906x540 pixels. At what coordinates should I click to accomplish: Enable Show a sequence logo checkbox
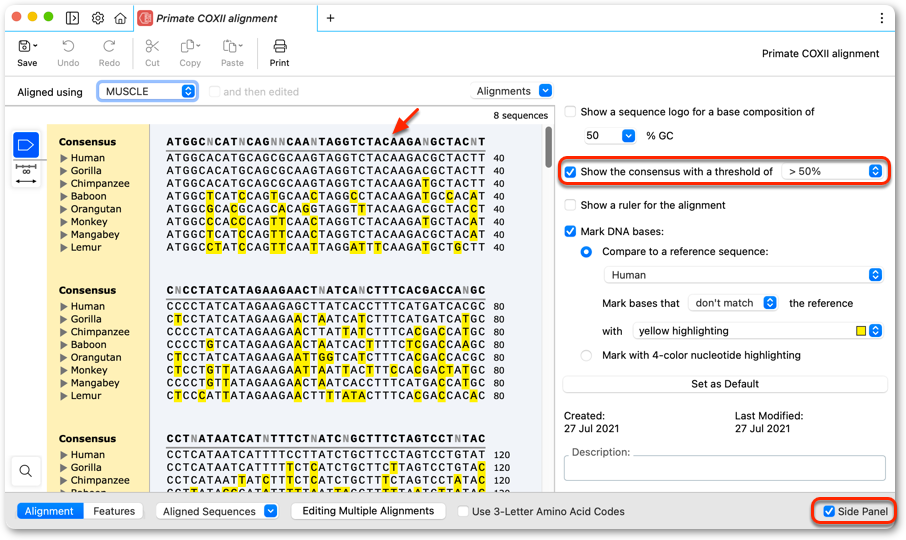pyautogui.click(x=570, y=112)
